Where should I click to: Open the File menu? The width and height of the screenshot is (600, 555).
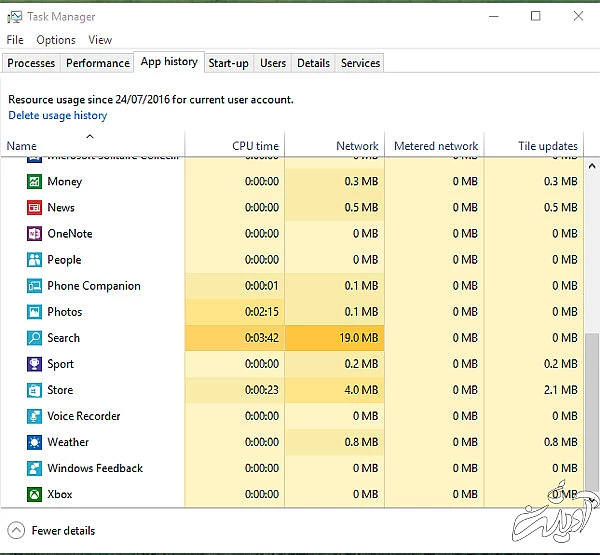tap(15, 40)
